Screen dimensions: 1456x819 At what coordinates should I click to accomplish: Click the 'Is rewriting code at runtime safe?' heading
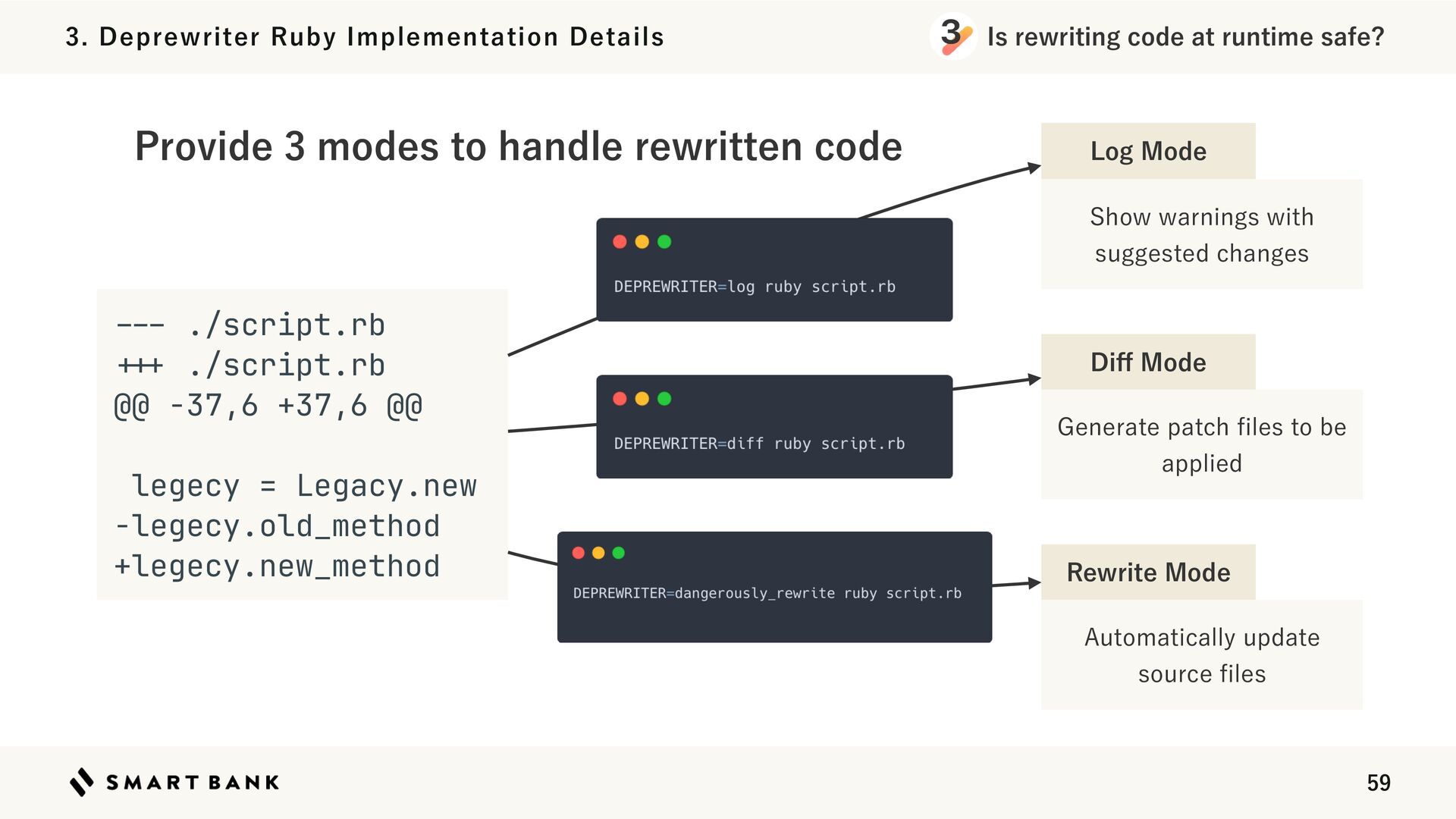click(1185, 36)
